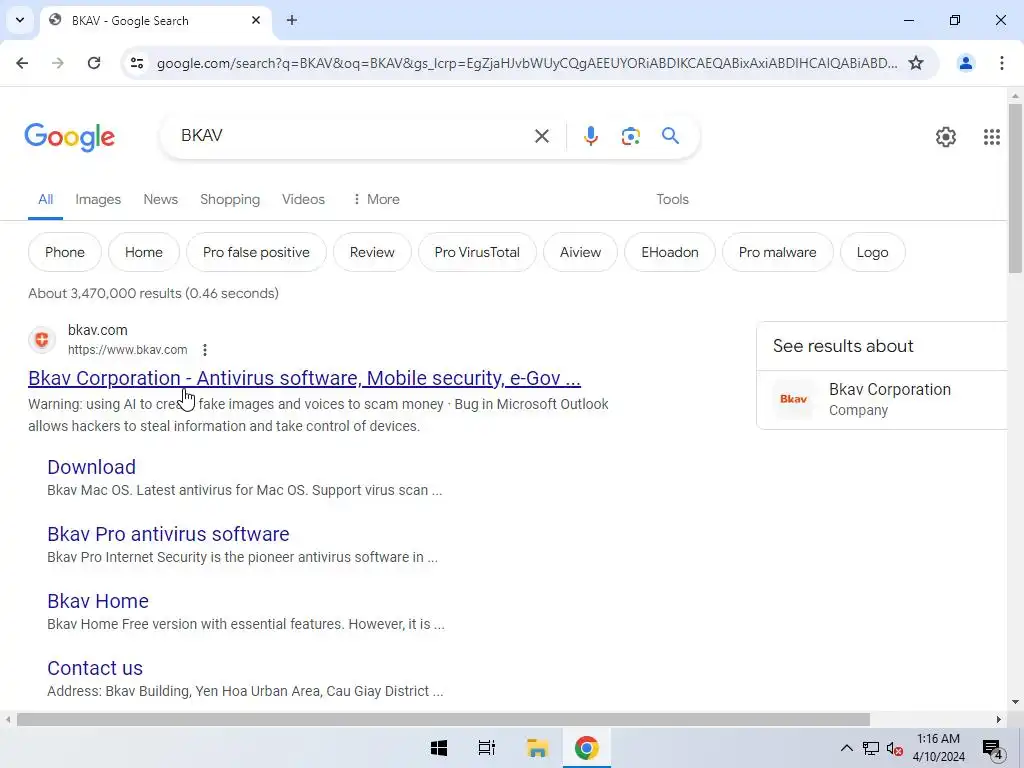Image resolution: width=1024 pixels, height=768 pixels.
Task: Switch to the Shopping tab
Action: coord(230,199)
